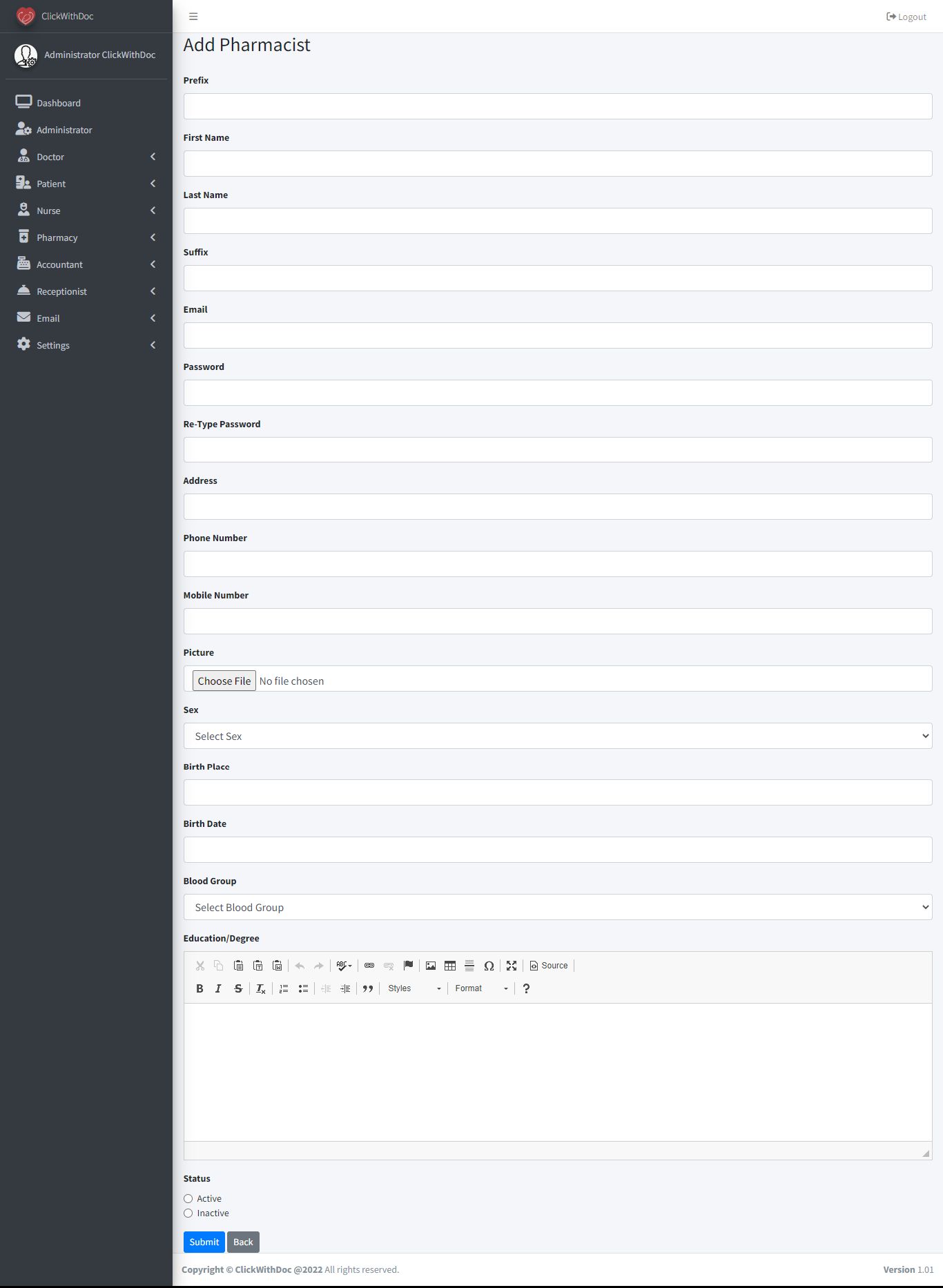Click the blue Submit button

204,1242
